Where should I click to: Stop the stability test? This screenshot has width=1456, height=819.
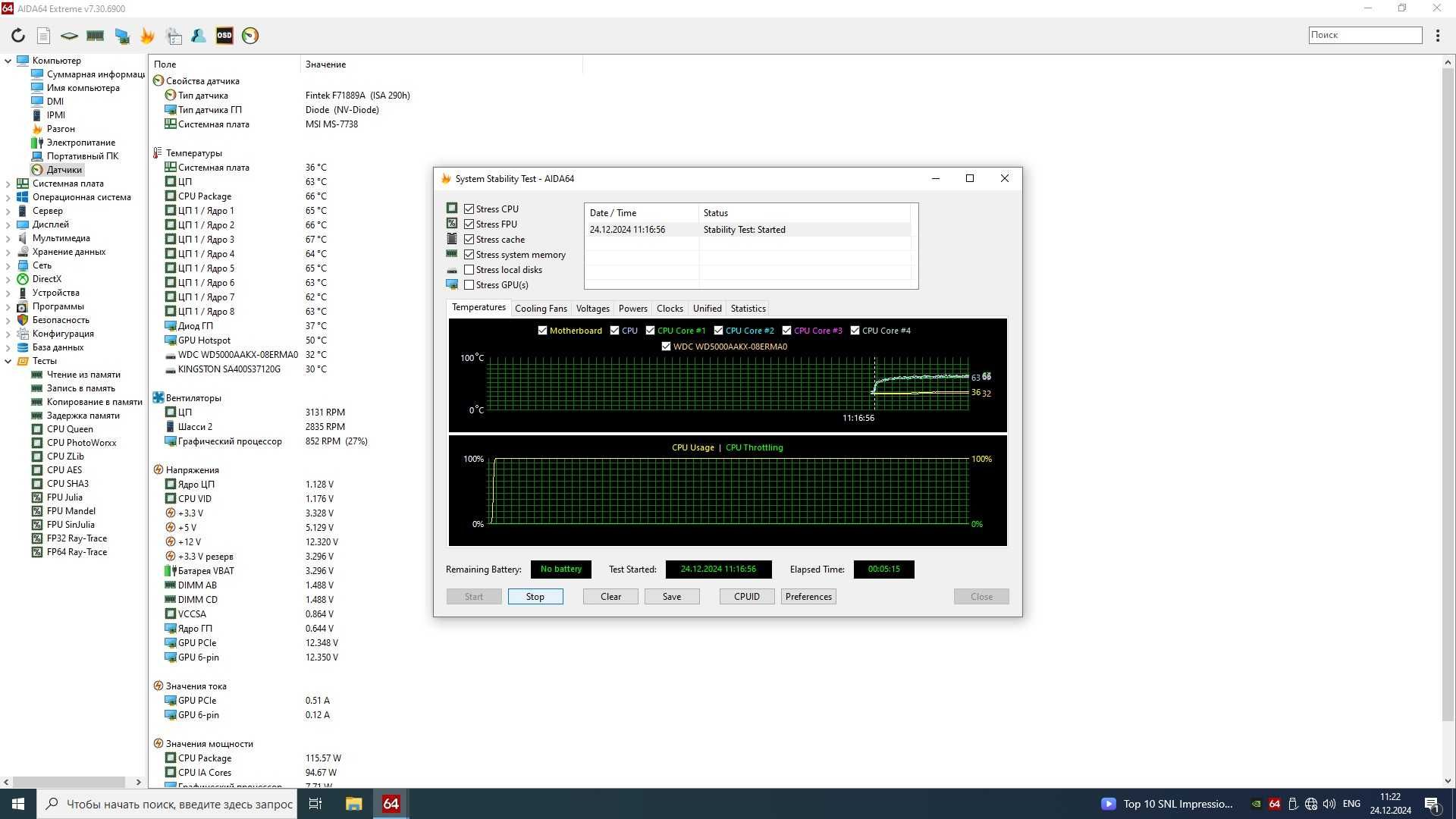pos(535,597)
